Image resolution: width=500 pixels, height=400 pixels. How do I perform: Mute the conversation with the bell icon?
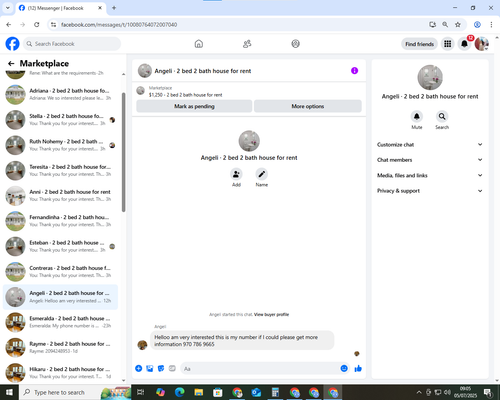pos(417,116)
